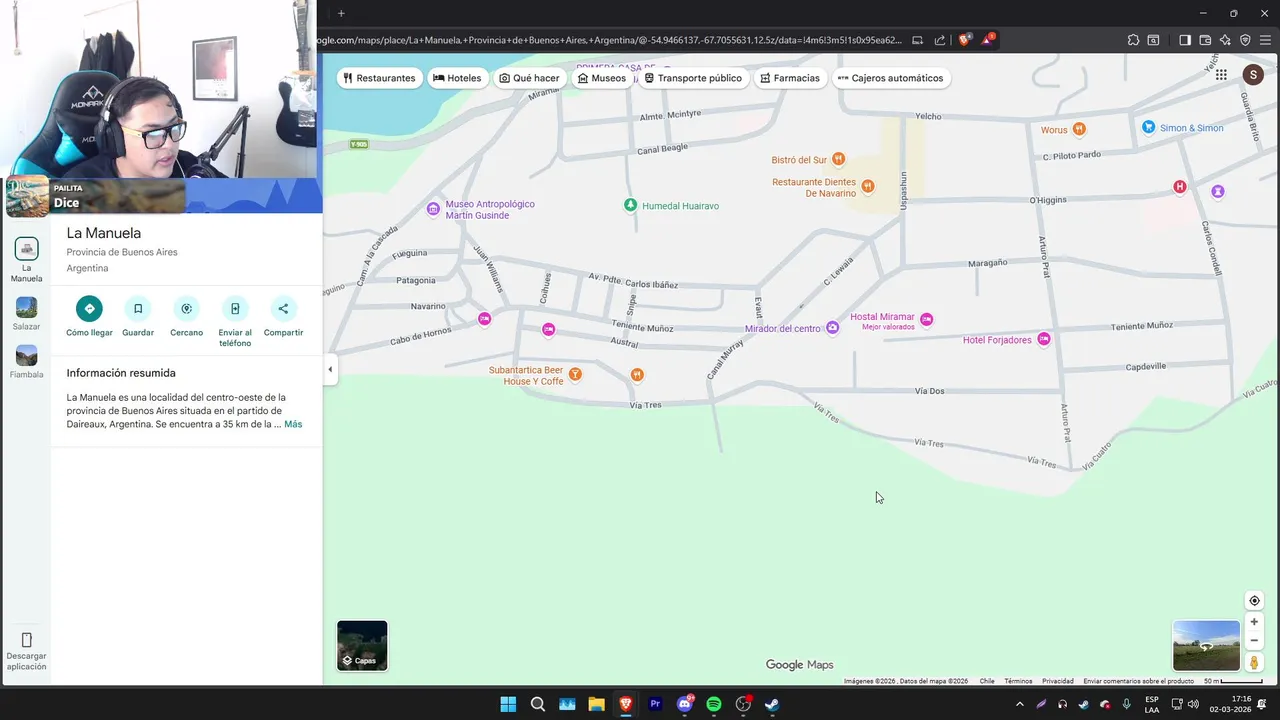Show hidden system tray icons chevron
This screenshot has height=720, width=1280.
pyautogui.click(x=1019, y=704)
